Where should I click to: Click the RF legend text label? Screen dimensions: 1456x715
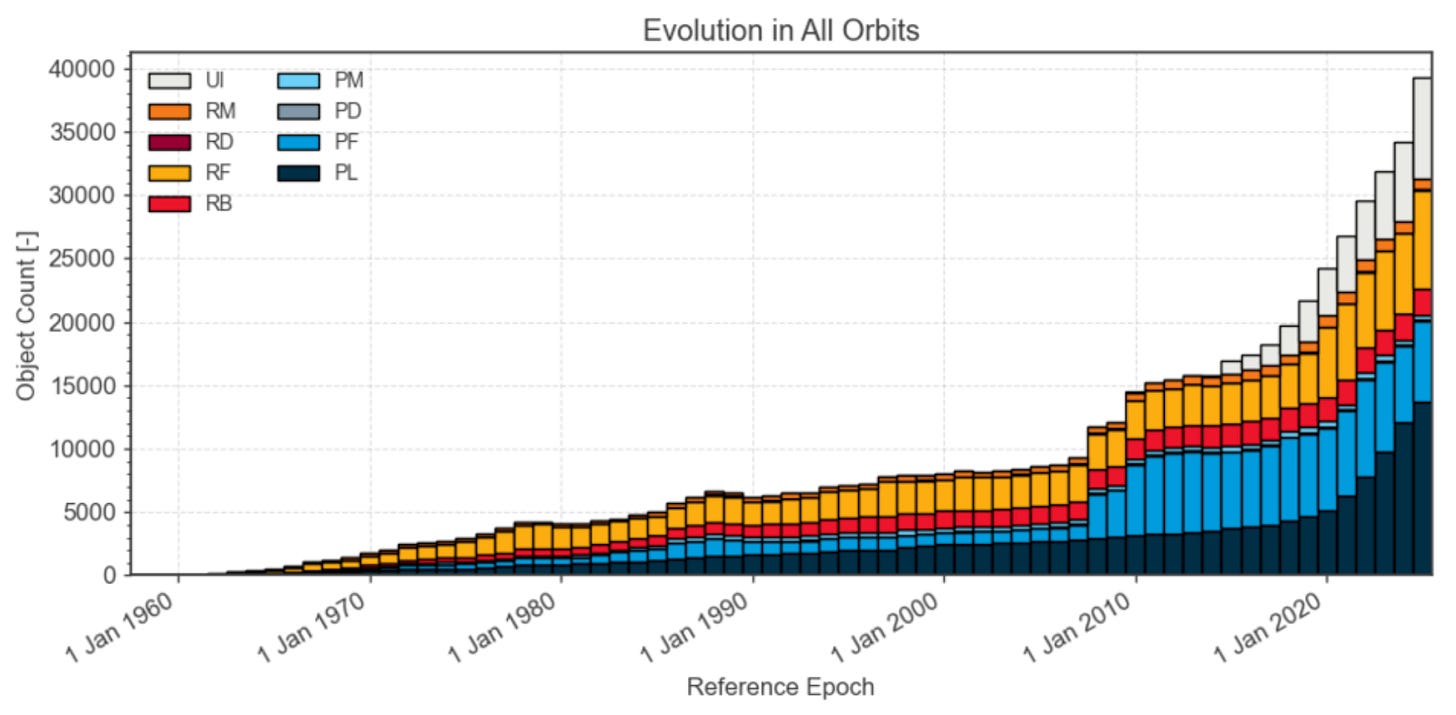217,173
